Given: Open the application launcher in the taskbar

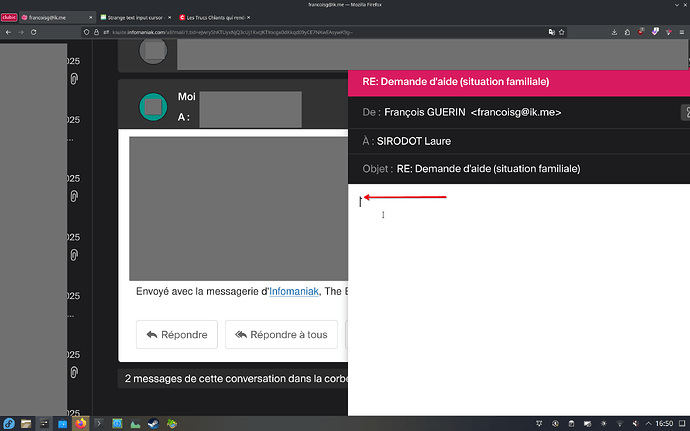Looking at the screenshot, I should (9, 423).
